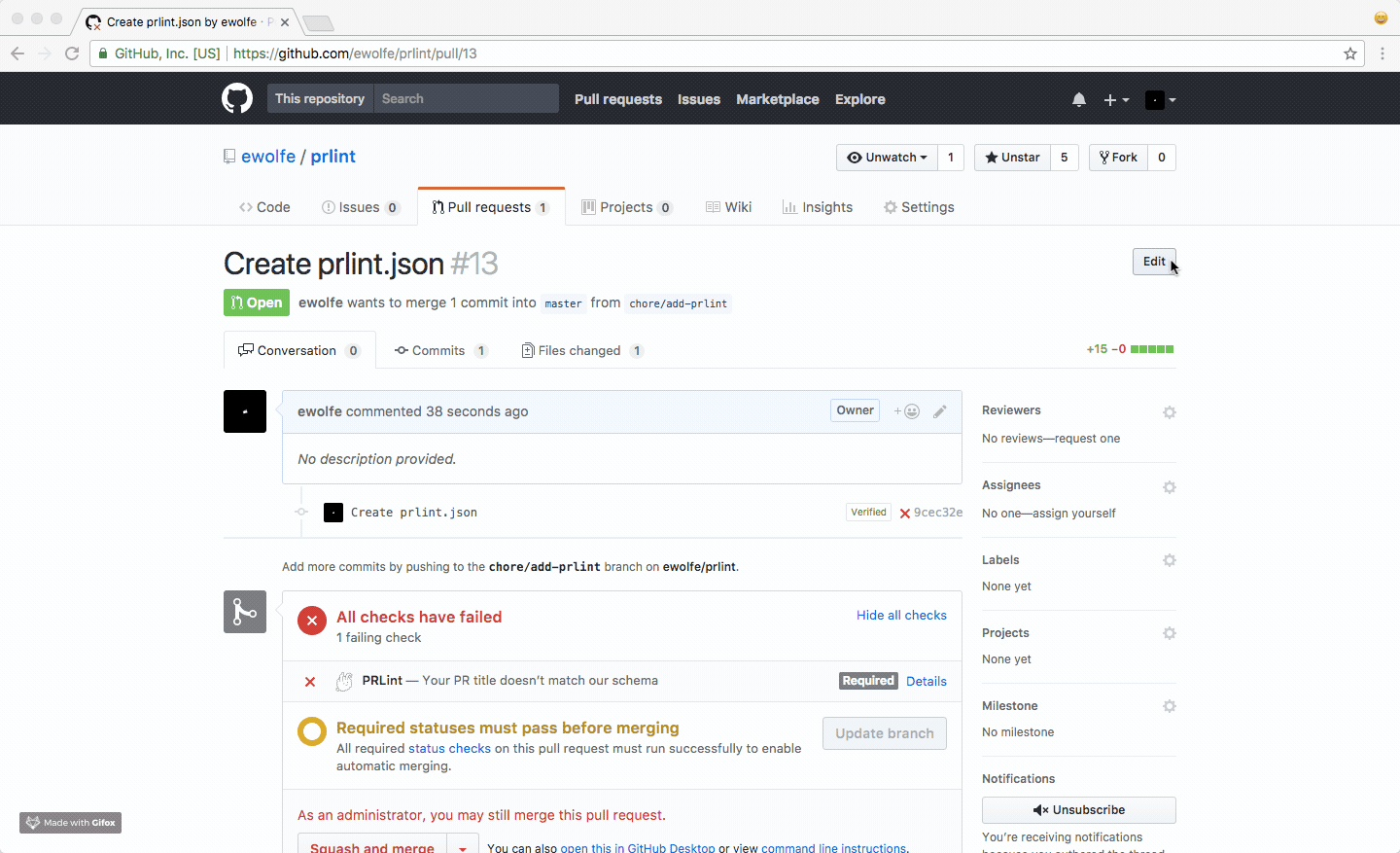Open the notifications bell icon
Image resolution: width=1400 pixels, height=853 pixels.
click(1079, 99)
